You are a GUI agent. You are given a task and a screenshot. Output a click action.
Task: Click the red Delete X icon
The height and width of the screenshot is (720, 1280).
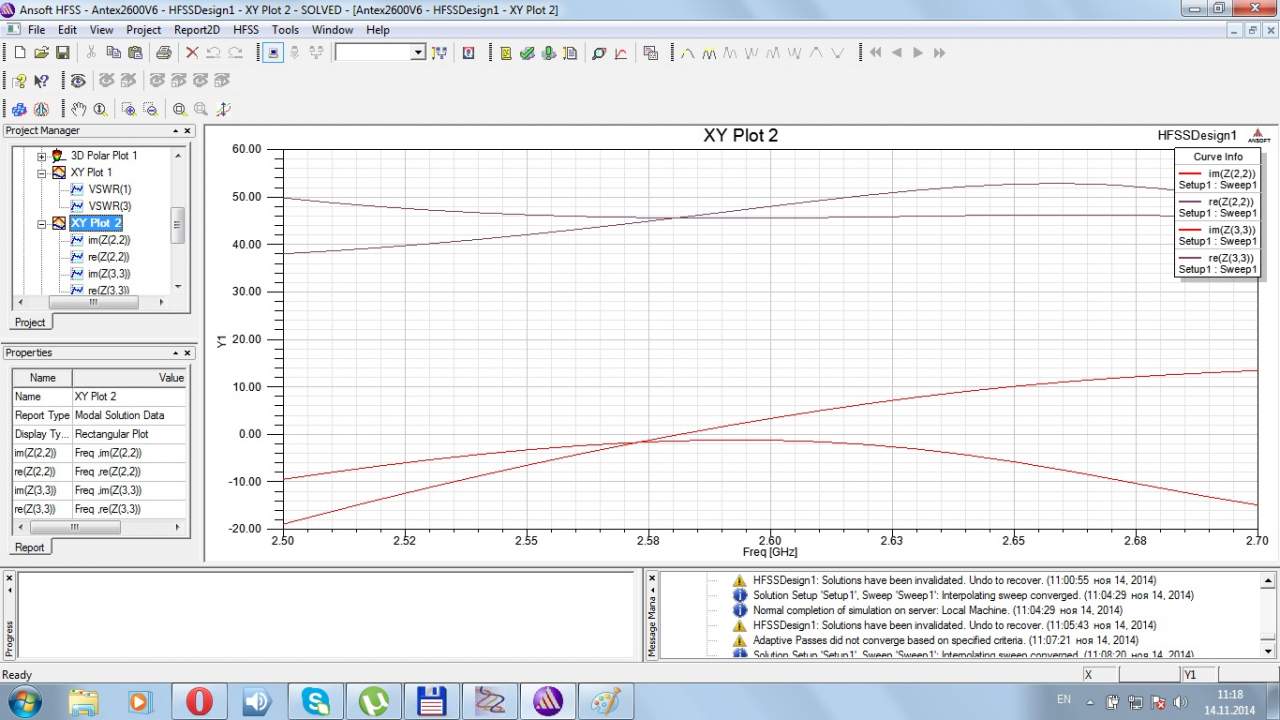click(192, 53)
